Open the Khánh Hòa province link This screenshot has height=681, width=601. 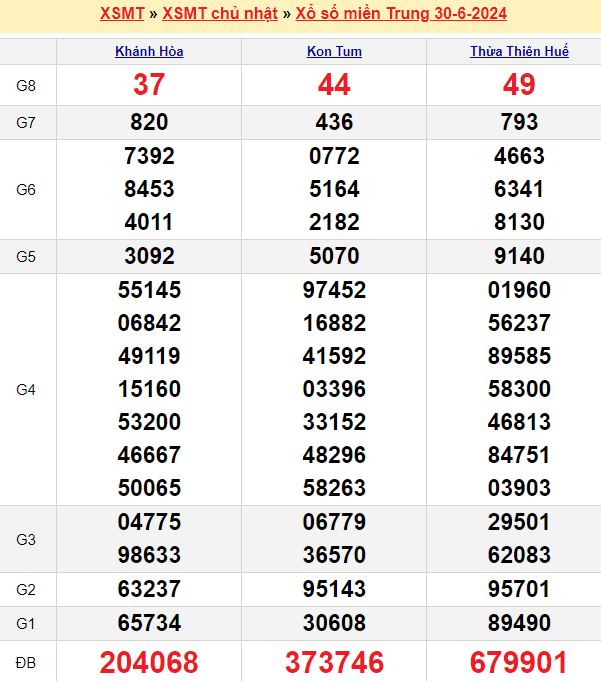pyautogui.click(x=149, y=52)
